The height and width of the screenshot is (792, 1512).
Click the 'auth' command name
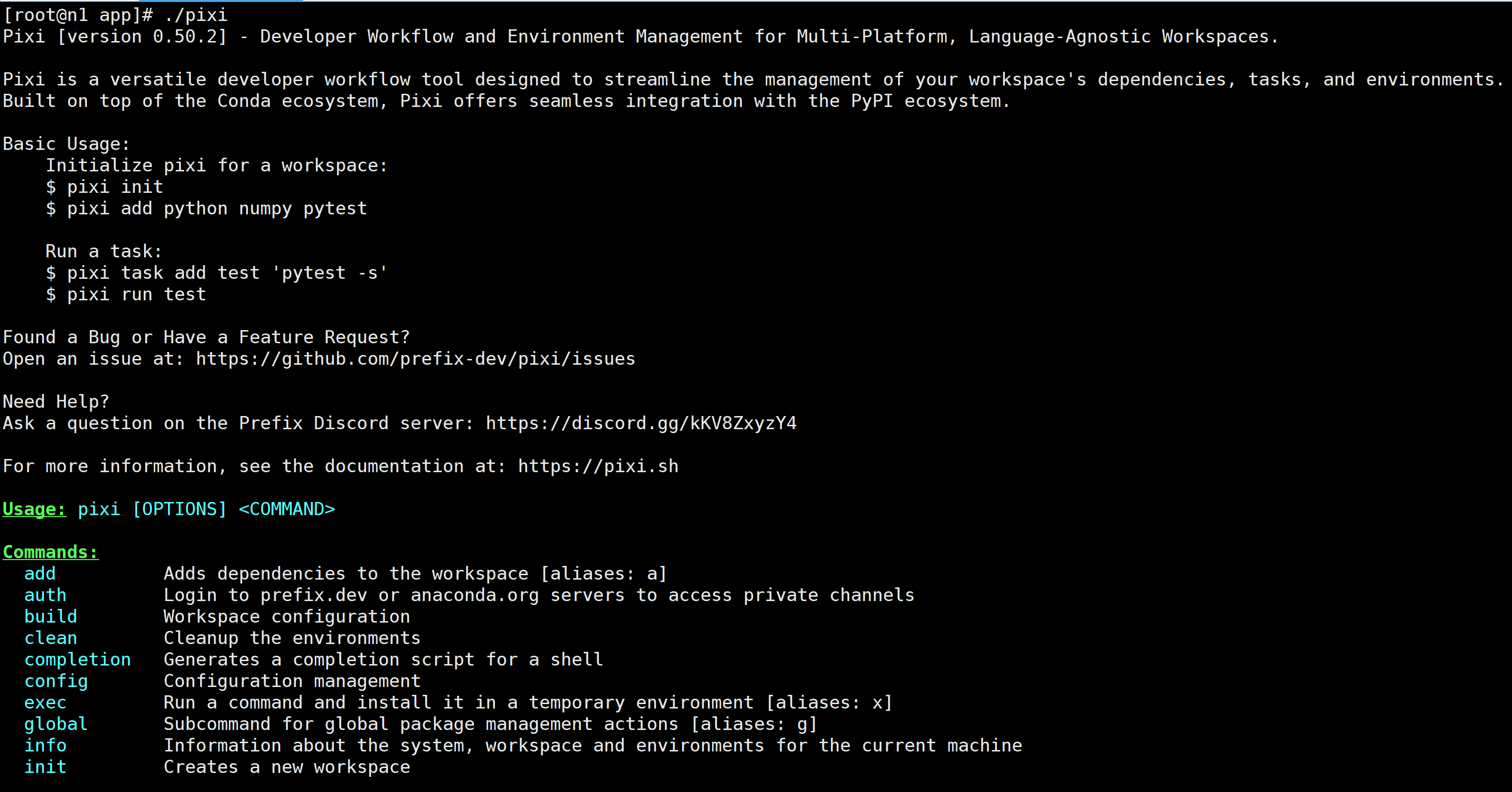tap(45, 595)
